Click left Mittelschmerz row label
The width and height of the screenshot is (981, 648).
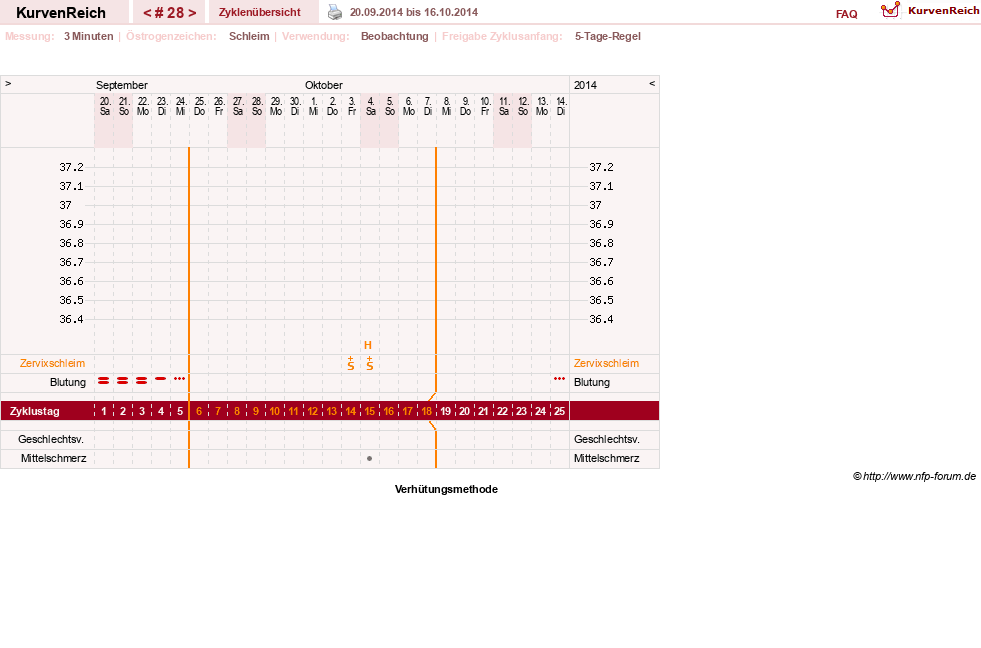pos(54,458)
